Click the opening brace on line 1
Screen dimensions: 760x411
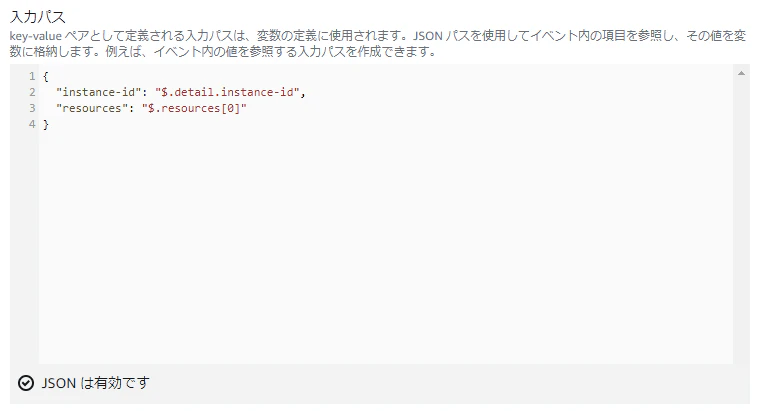[x=46, y=77]
